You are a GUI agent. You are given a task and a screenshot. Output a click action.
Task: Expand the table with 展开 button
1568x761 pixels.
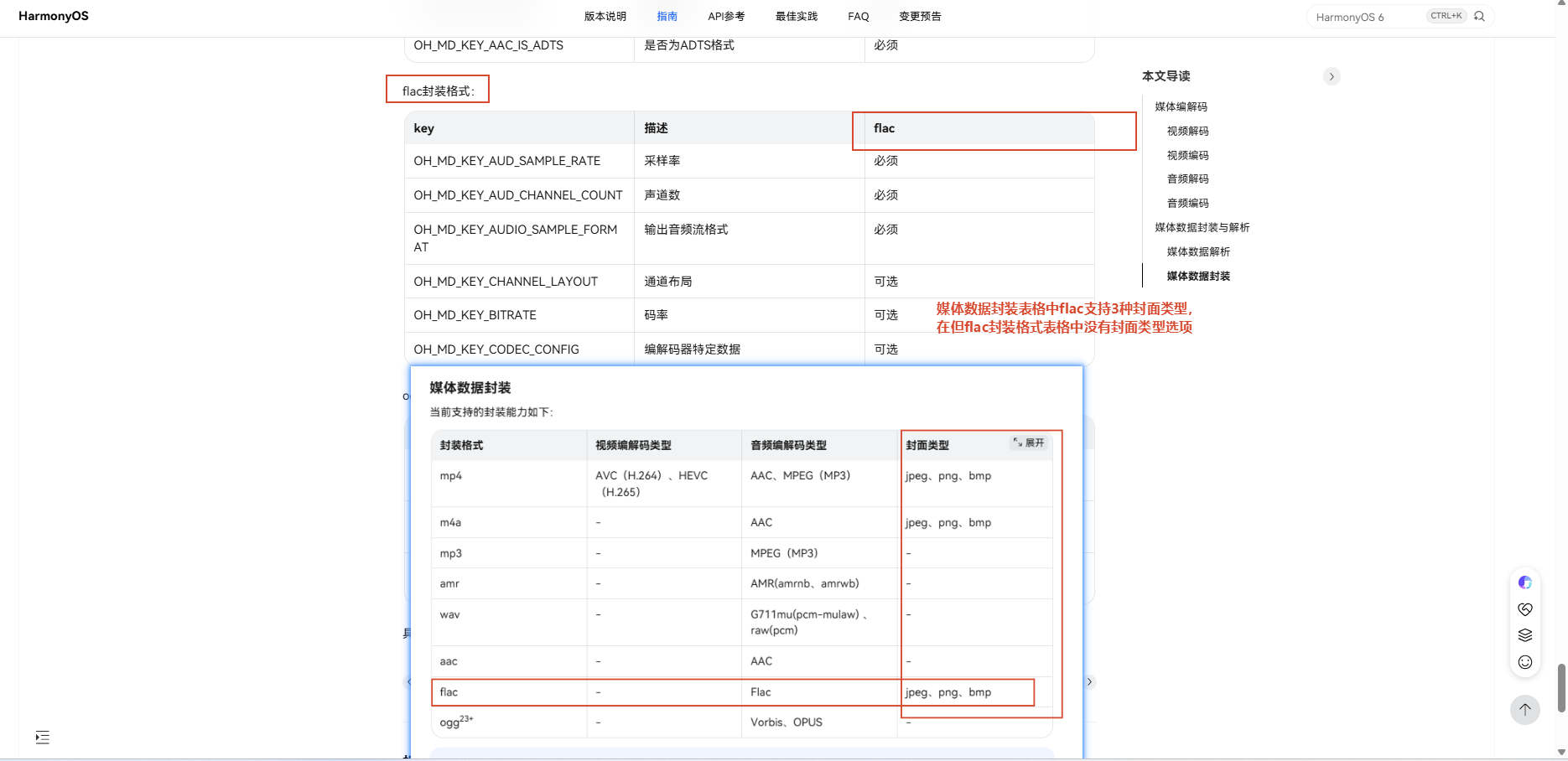(1029, 443)
